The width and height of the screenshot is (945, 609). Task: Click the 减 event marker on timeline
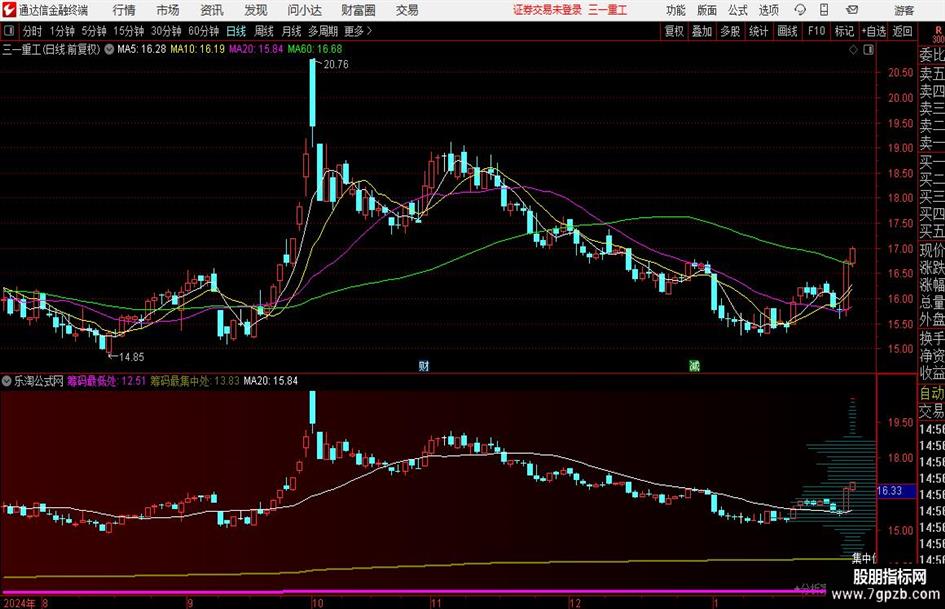click(694, 365)
